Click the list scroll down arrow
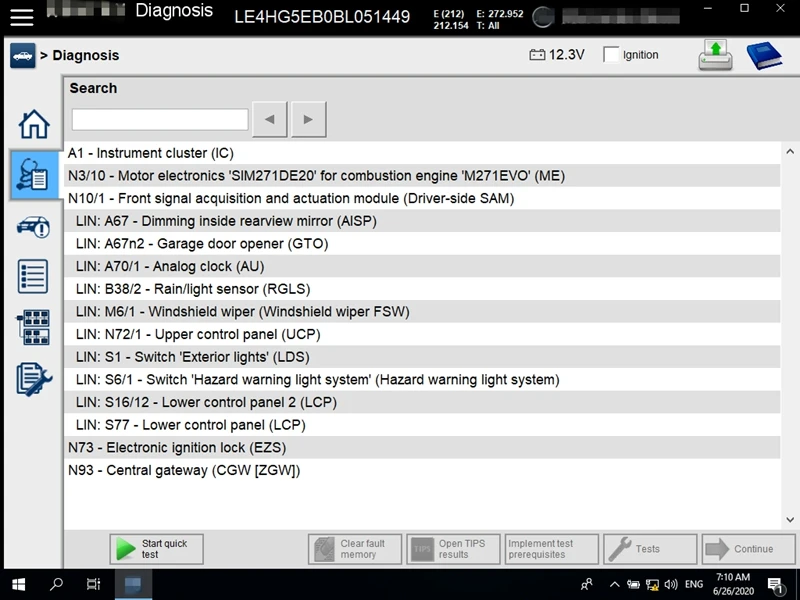Screen dimensions: 800x600 coord(790,520)
